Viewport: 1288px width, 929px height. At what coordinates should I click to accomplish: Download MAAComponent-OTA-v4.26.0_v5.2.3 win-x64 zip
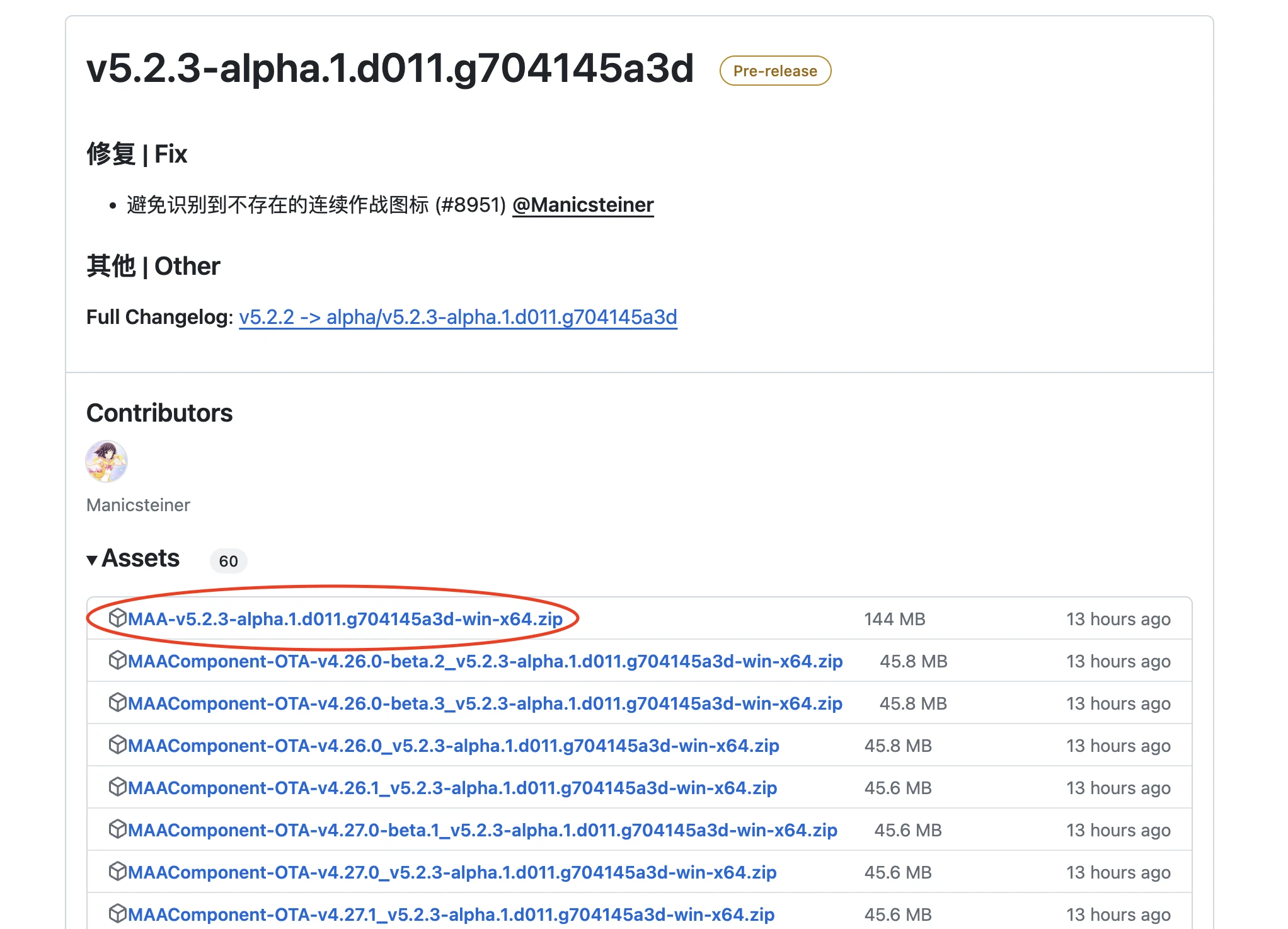pyautogui.click(x=454, y=746)
